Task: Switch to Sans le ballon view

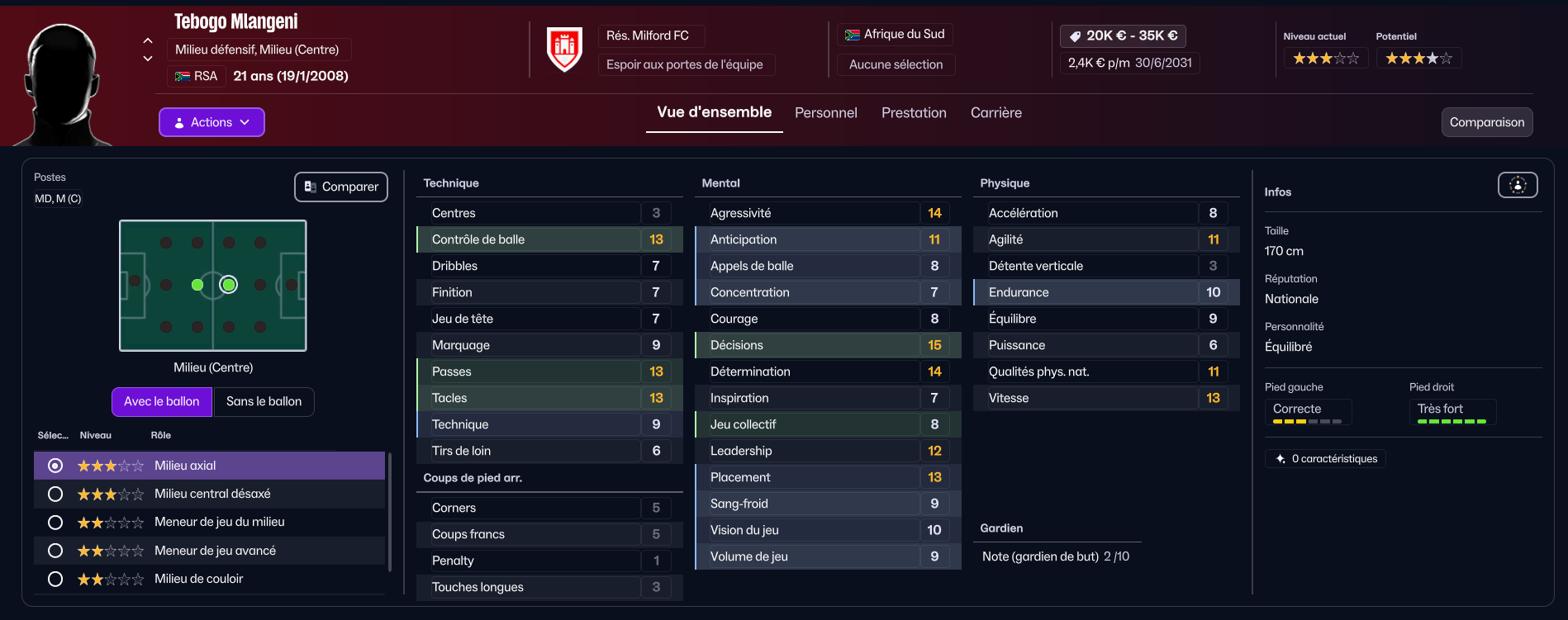Action: point(264,401)
